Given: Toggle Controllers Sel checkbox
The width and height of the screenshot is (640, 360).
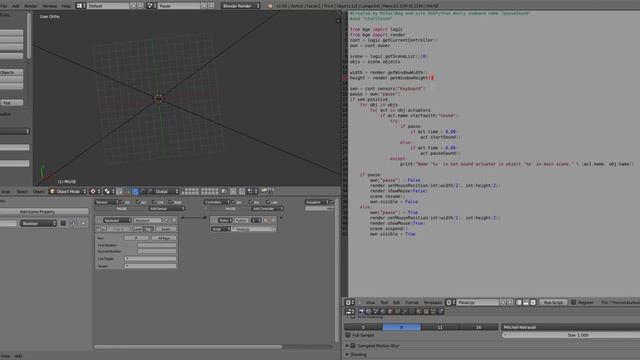Looking at the screenshot, I should pos(233,202).
